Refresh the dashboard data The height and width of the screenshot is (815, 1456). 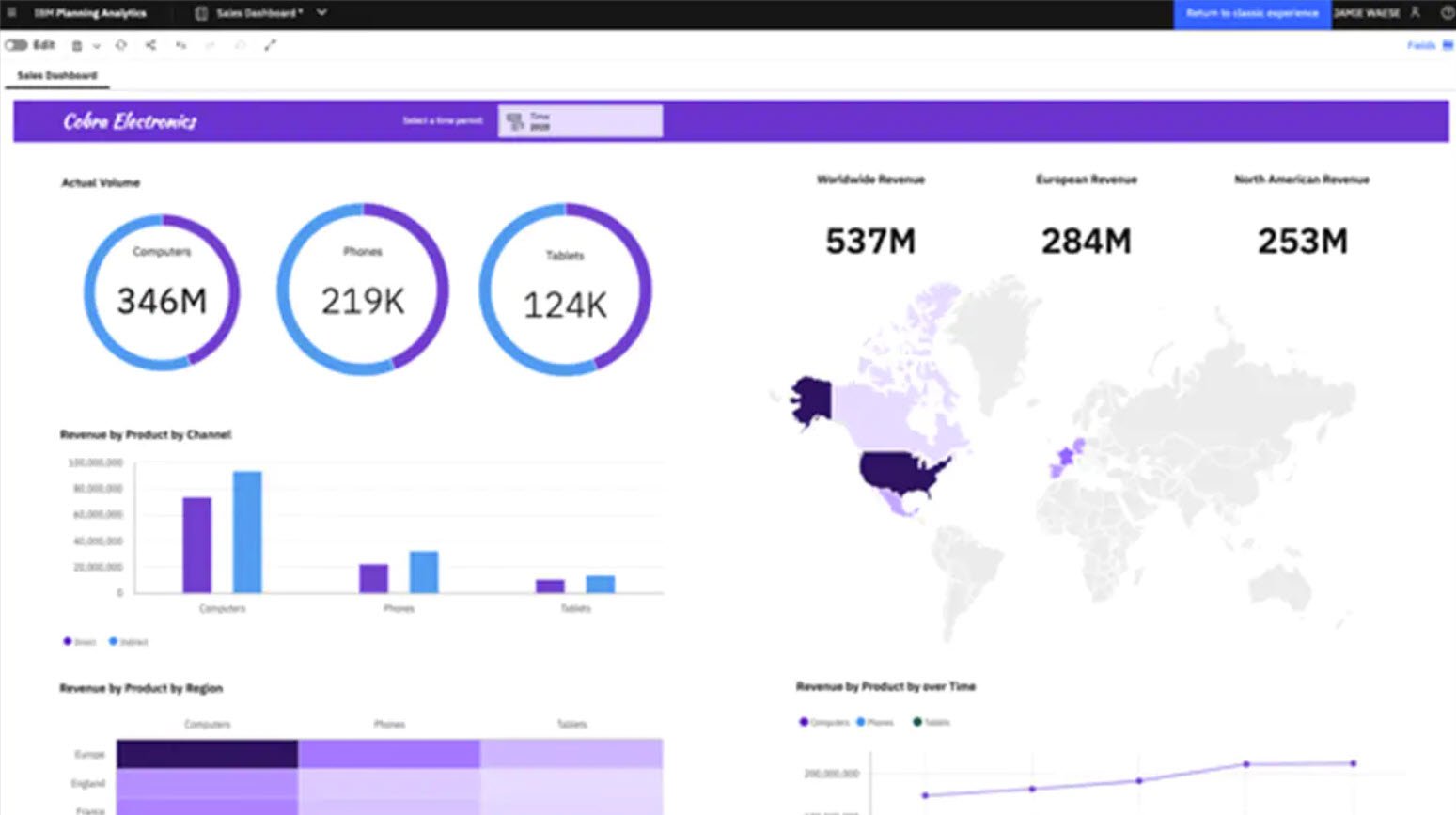tap(121, 45)
